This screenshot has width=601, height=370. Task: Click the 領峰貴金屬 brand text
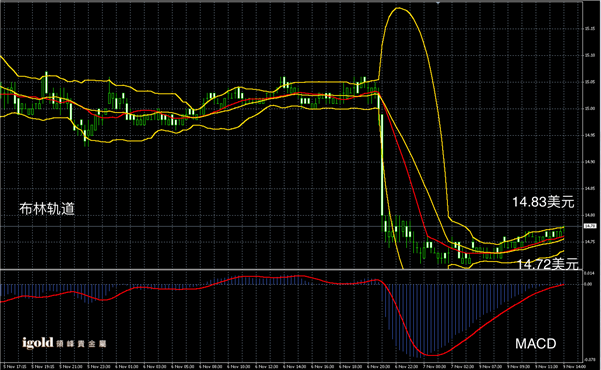click(81, 344)
